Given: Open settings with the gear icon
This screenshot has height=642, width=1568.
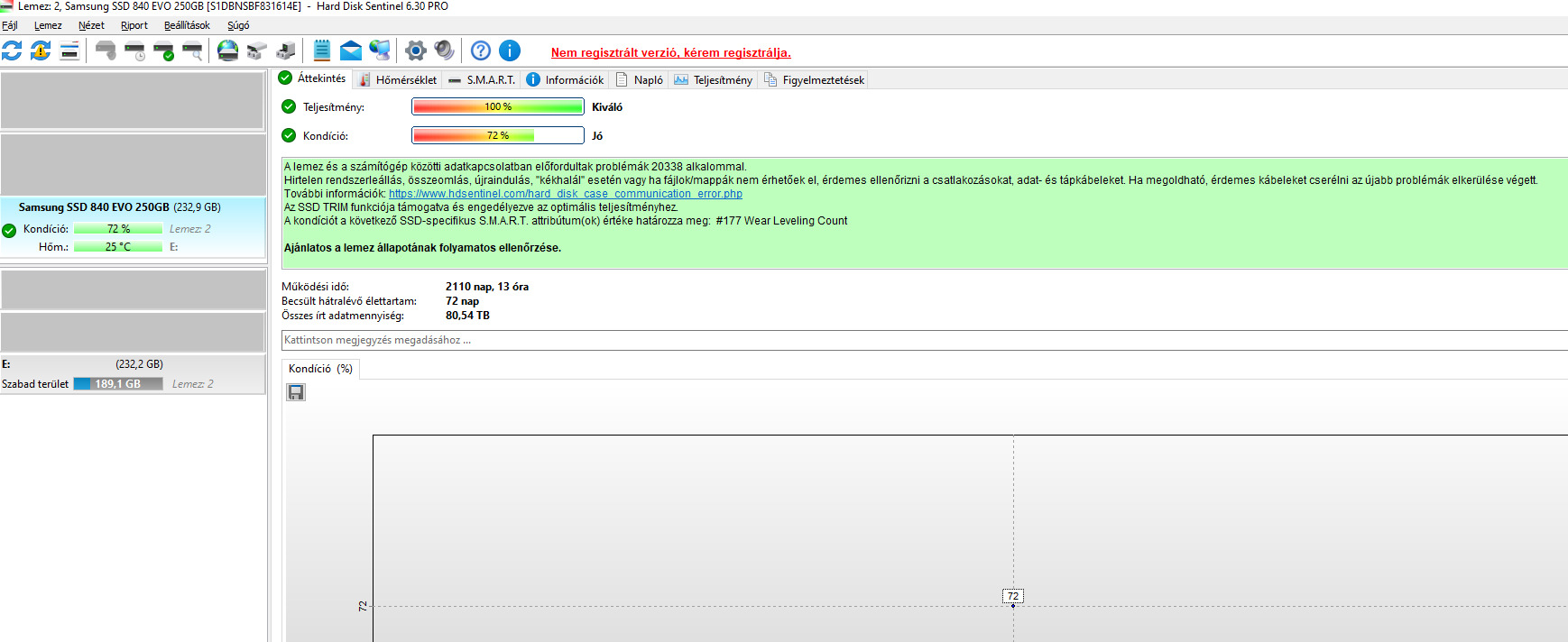Looking at the screenshot, I should pyautogui.click(x=416, y=50).
